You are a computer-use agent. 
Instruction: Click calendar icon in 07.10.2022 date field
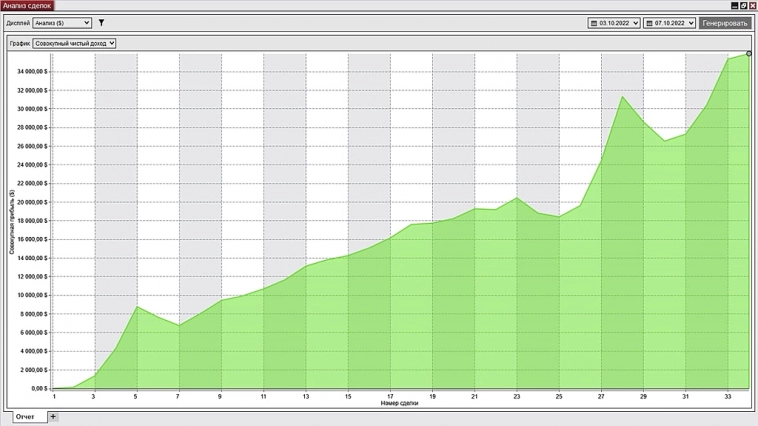(650, 22)
